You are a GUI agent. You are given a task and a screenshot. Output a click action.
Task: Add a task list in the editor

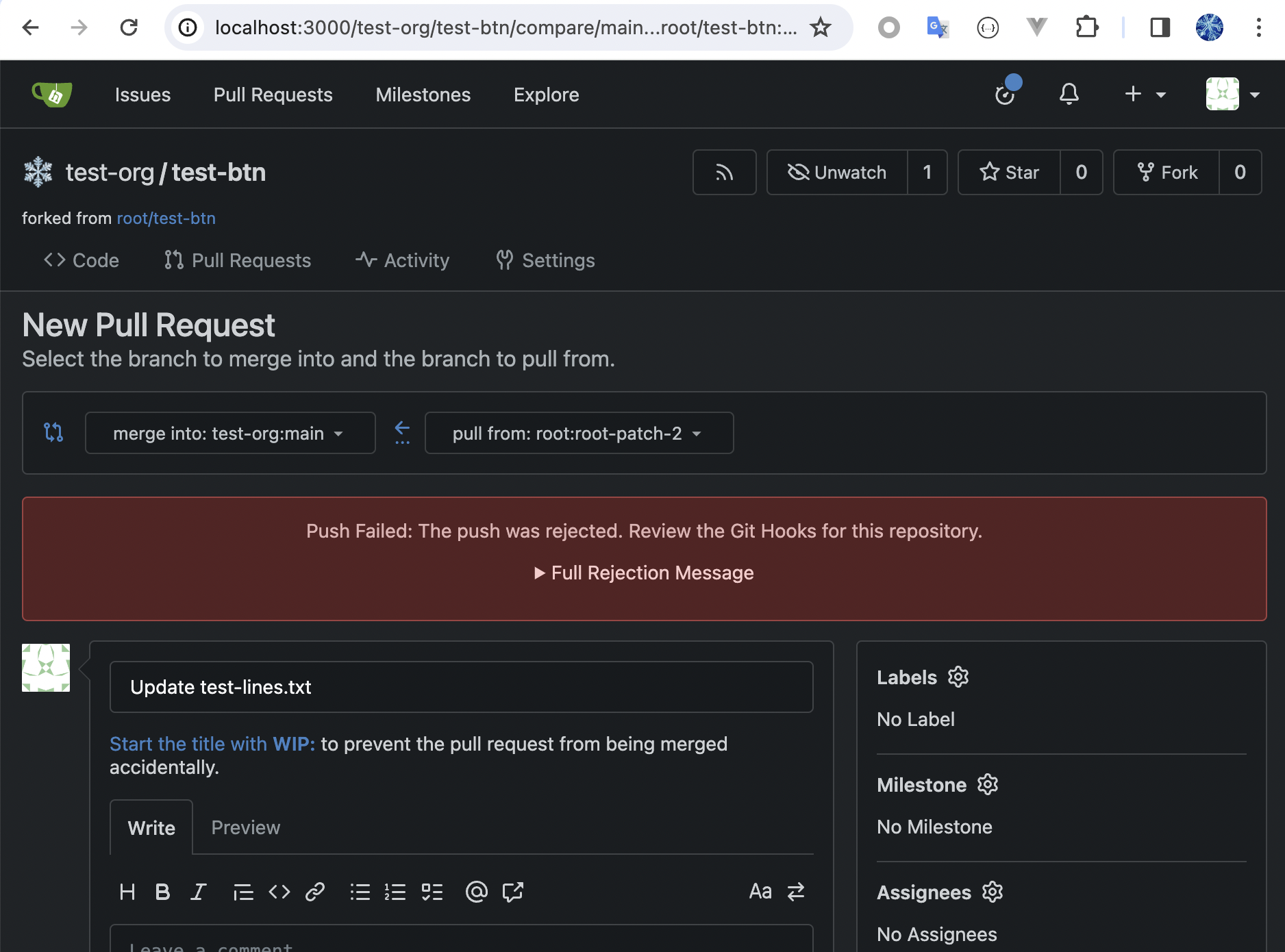[x=432, y=892]
